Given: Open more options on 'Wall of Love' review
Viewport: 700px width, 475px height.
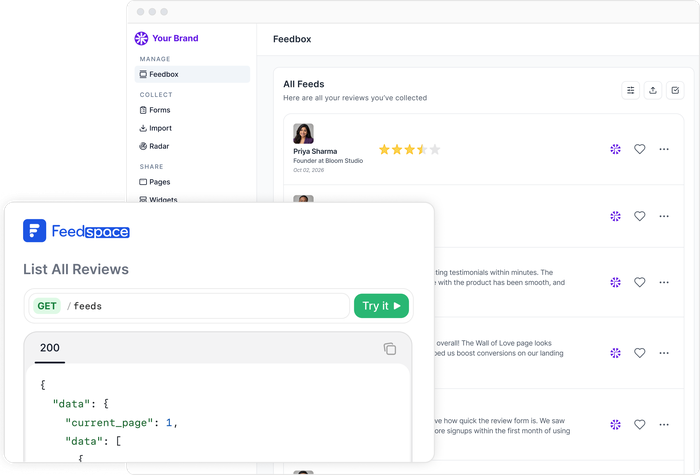Looking at the screenshot, I should point(664,353).
